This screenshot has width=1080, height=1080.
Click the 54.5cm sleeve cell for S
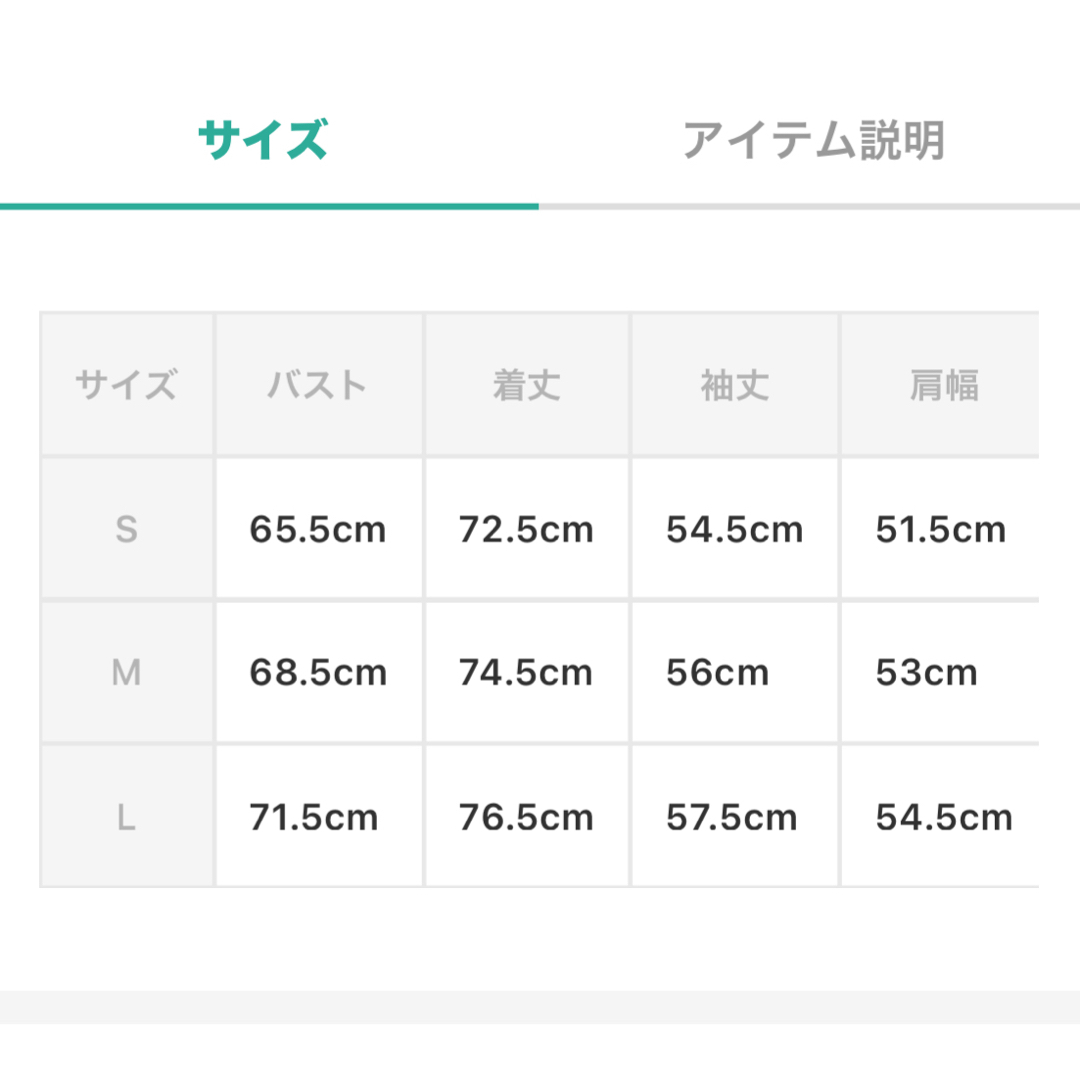[735, 529]
